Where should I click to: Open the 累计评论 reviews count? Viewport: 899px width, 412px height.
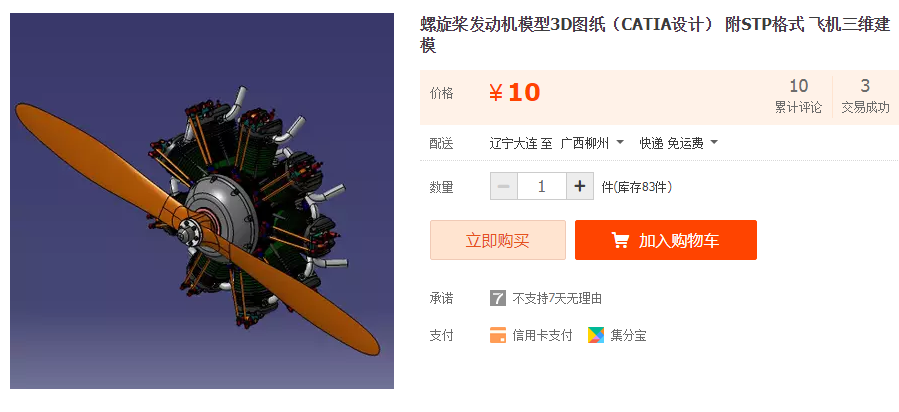pyautogui.click(x=798, y=96)
